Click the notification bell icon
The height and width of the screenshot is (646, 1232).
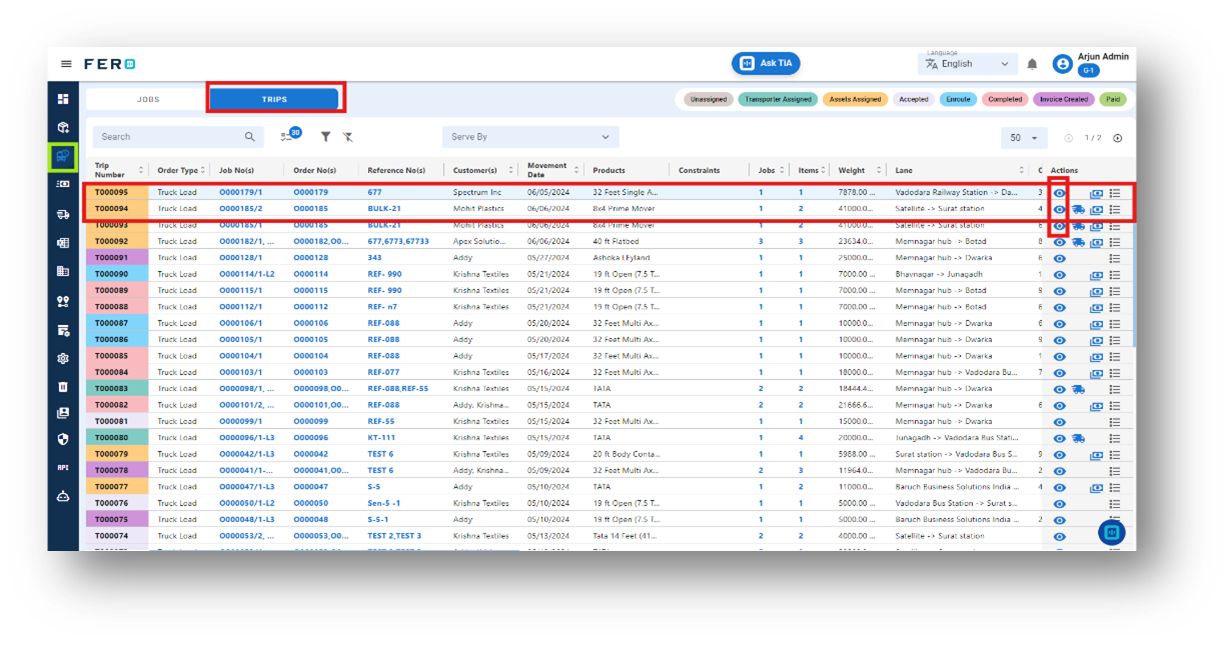tap(1032, 64)
